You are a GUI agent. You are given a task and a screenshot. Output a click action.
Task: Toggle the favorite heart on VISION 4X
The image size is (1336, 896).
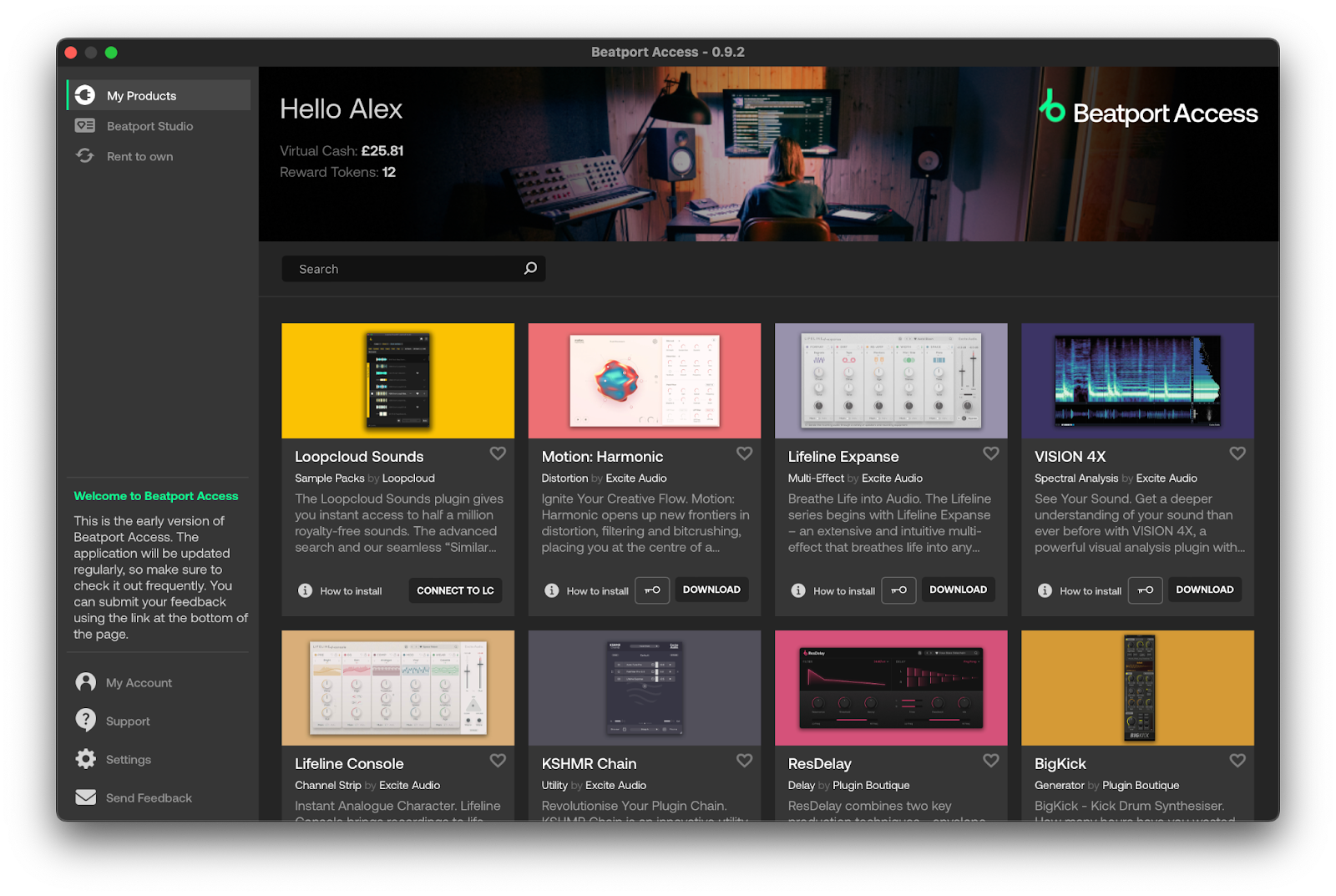click(x=1237, y=453)
